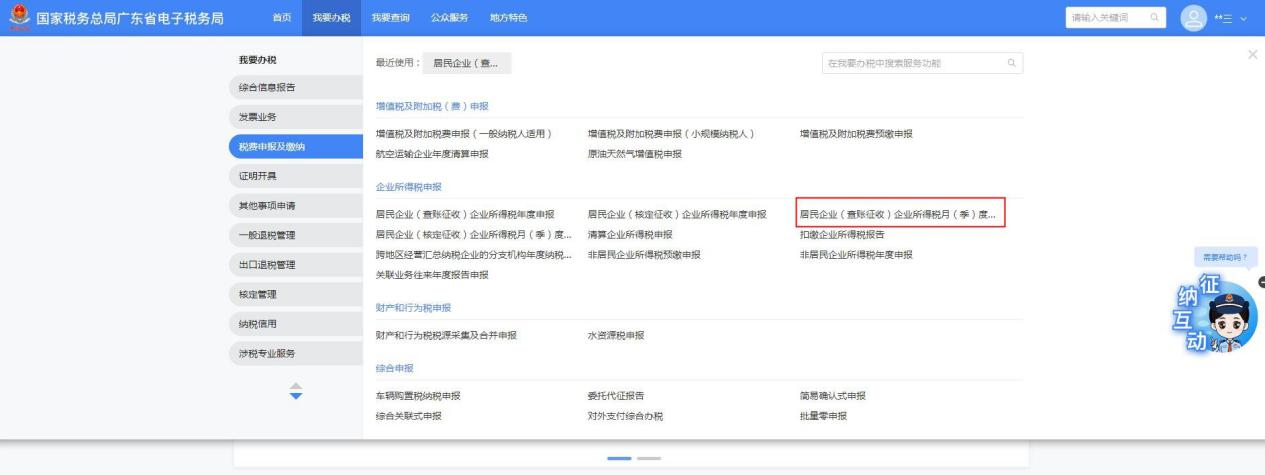The height and width of the screenshot is (475, 1265).
Task: Expand the user account dropdown chevron
Action: (x=1244, y=18)
